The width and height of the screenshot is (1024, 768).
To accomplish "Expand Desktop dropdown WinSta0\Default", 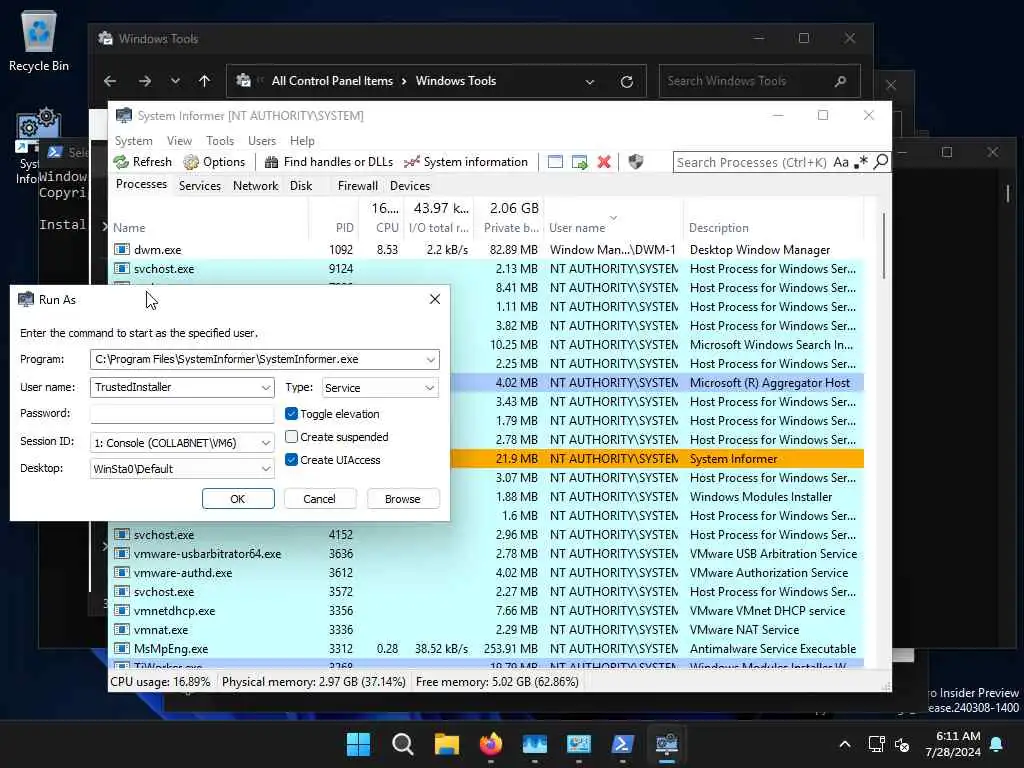I will [266, 469].
